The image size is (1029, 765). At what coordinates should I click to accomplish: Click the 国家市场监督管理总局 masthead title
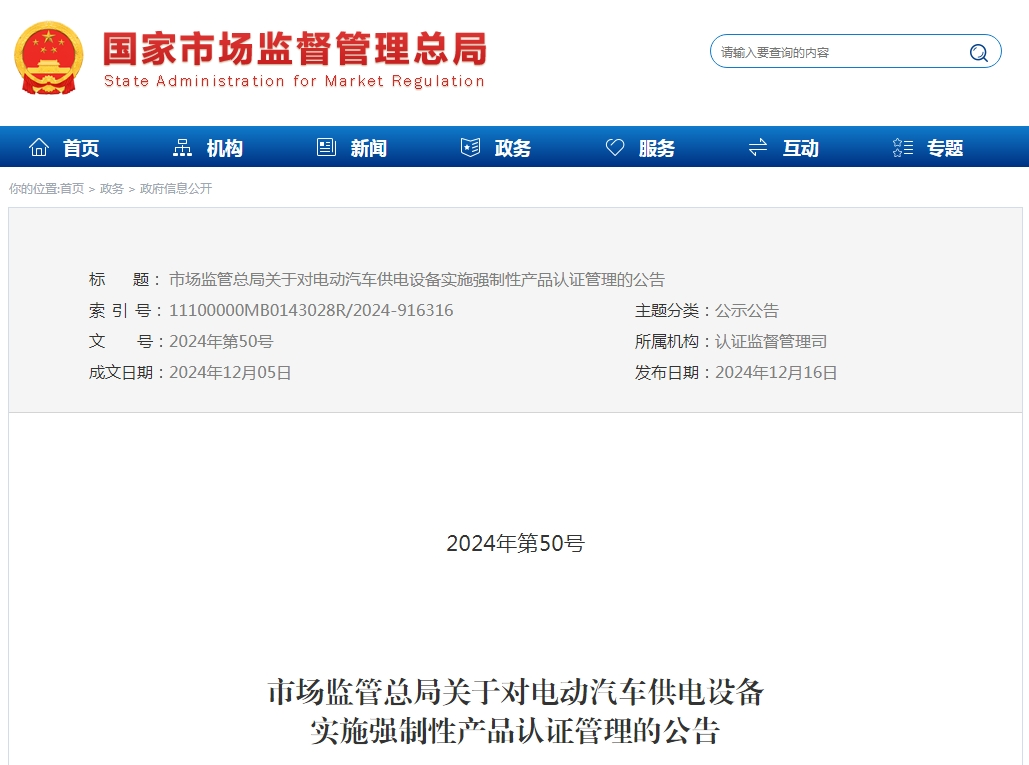[291, 50]
